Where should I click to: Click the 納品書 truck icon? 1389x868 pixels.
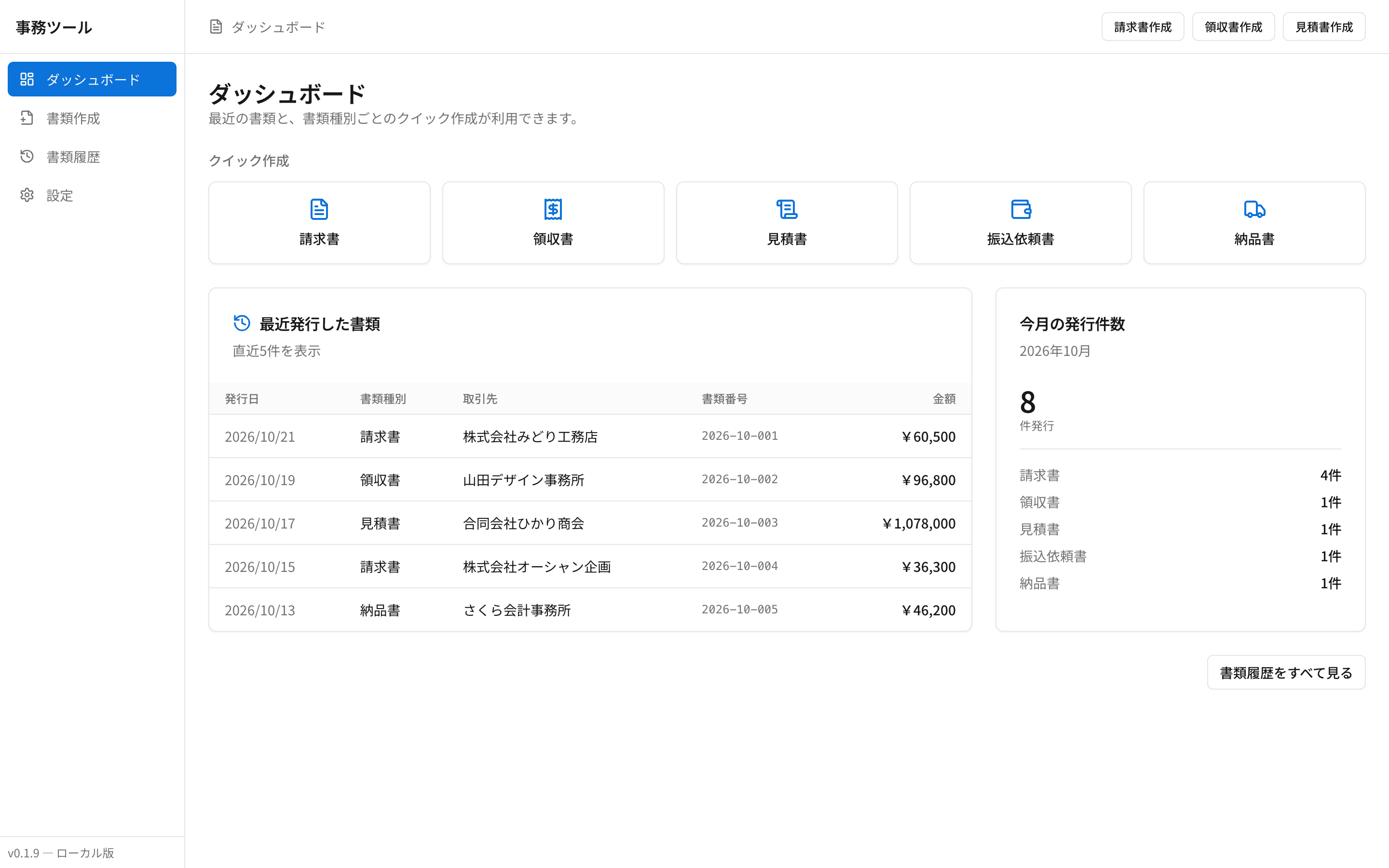(1254, 210)
